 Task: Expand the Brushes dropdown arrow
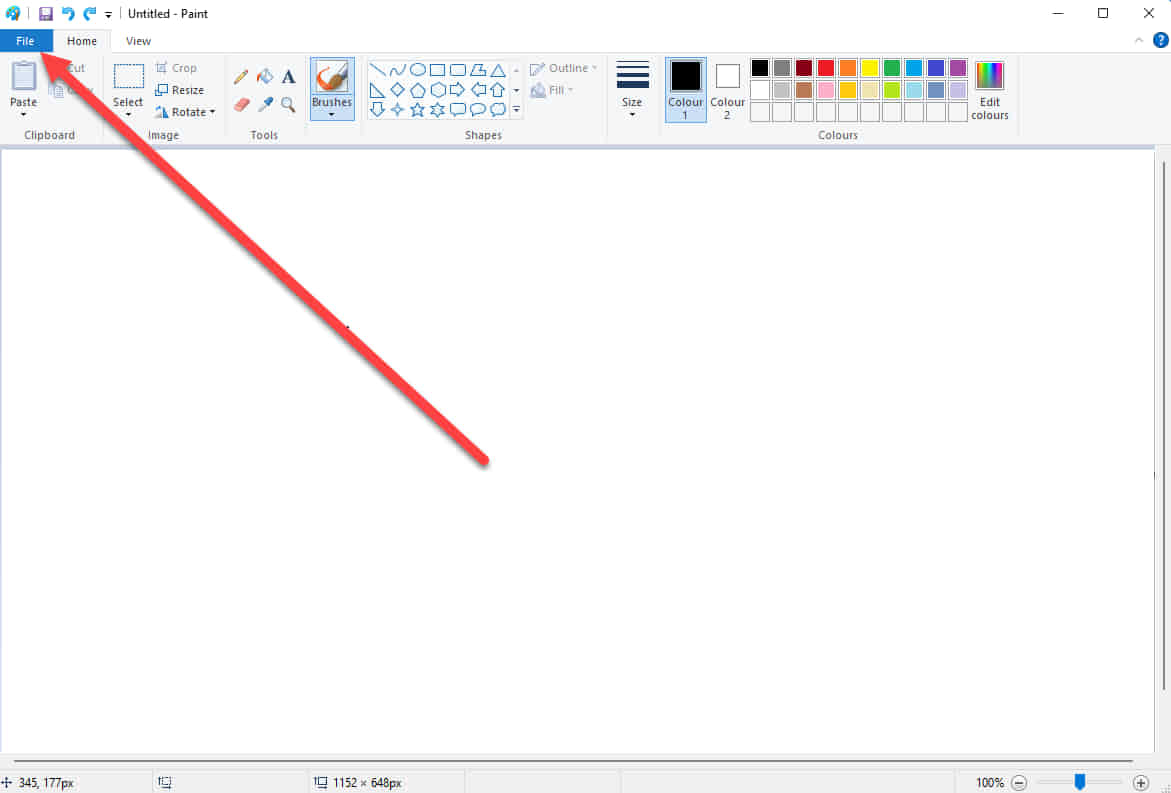(332, 114)
